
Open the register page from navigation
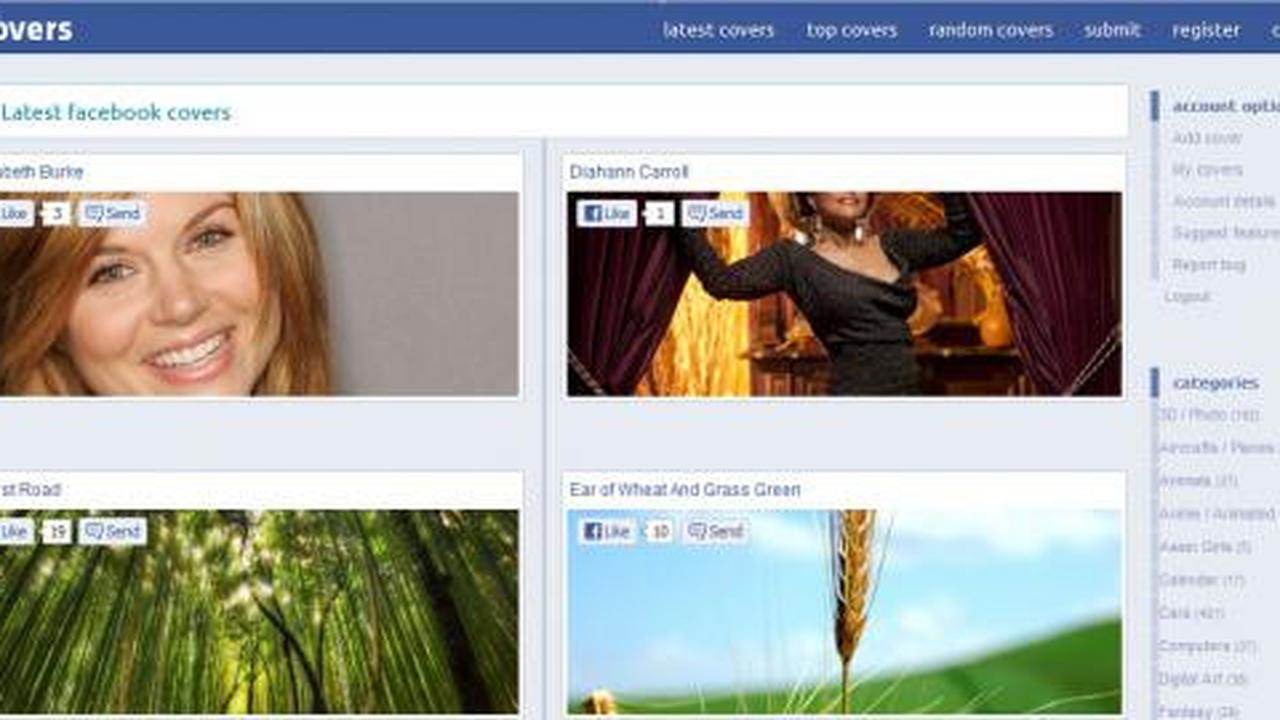click(x=1206, y=30)
